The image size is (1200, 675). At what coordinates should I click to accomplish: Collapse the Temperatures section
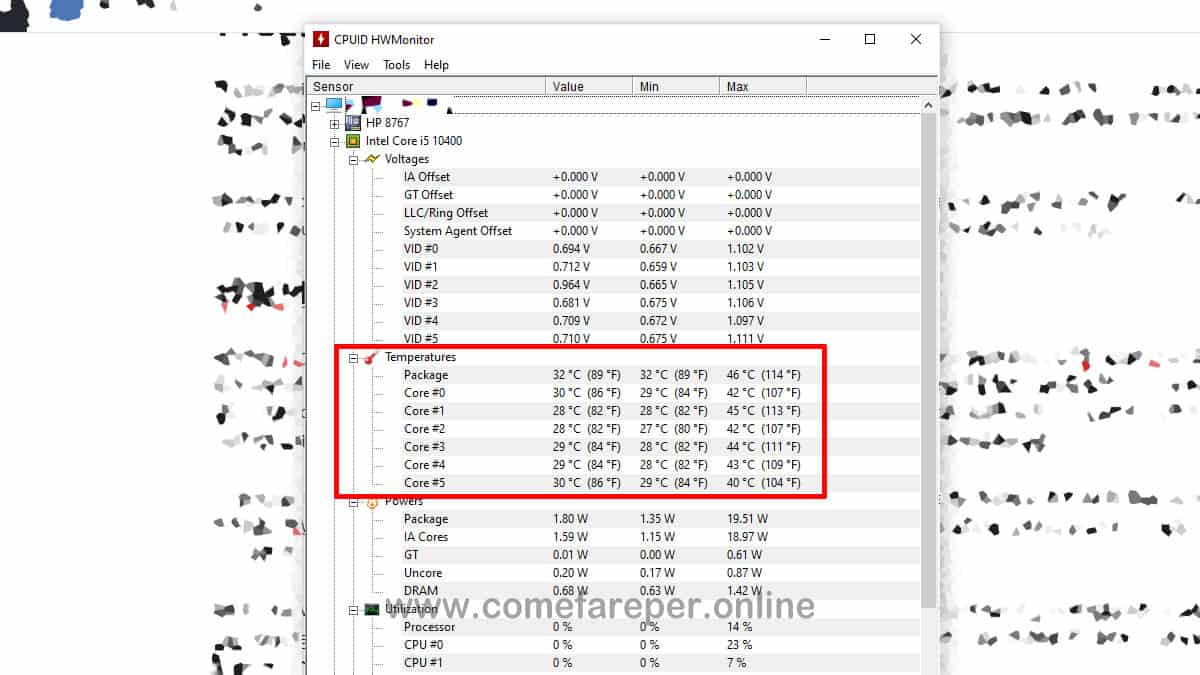pos(353,357)
